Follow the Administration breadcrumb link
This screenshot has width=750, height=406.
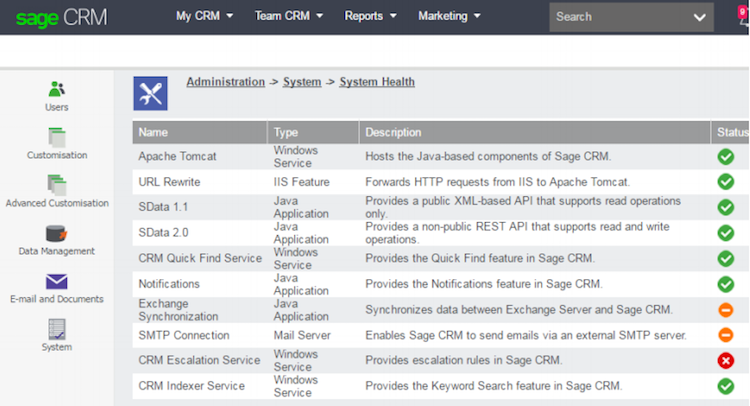[225, 82]
